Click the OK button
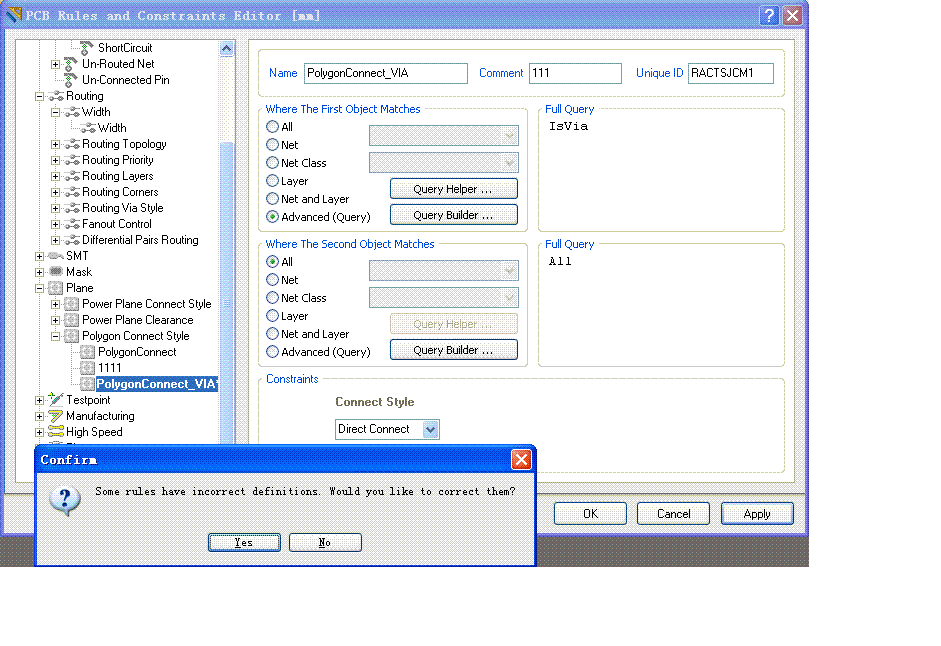The height and width of the screenshot is (646, 941). (x=591, y=514)
